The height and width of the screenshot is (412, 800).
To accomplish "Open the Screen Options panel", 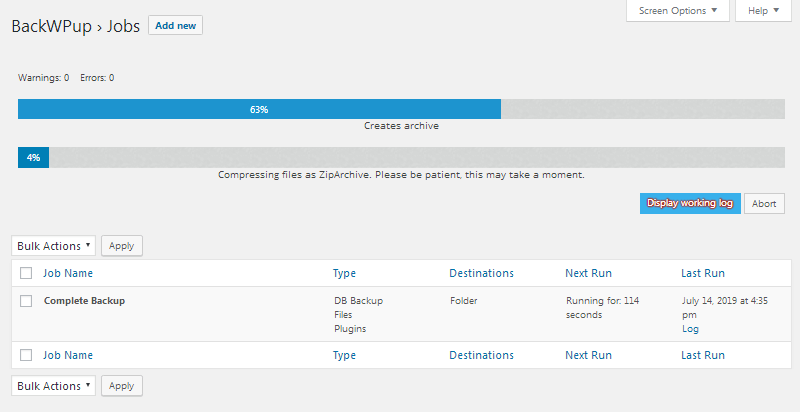I will [x=678, y=11].
